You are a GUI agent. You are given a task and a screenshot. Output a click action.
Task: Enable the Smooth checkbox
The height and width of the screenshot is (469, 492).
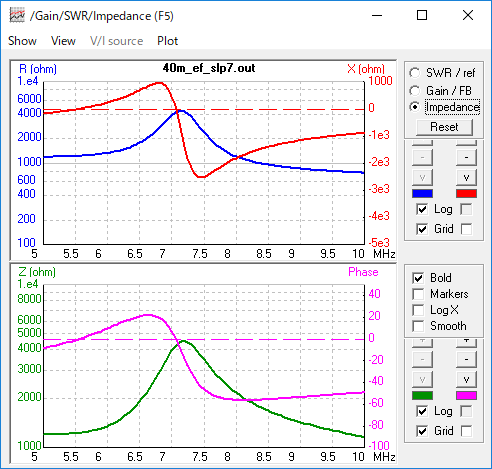click(x=418, y=326)
